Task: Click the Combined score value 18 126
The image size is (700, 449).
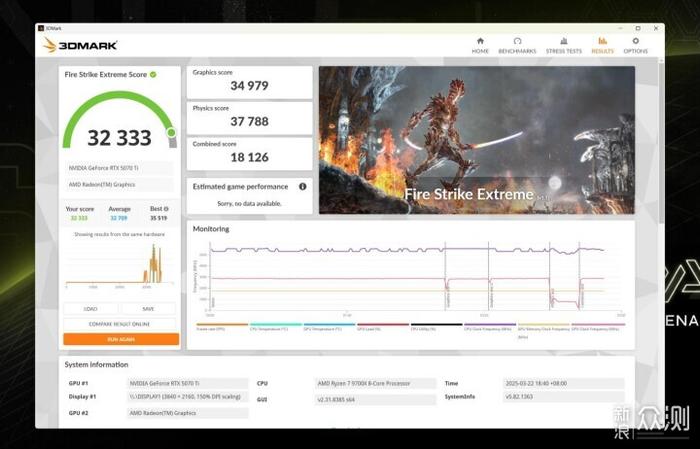Action: coord(249,157)
